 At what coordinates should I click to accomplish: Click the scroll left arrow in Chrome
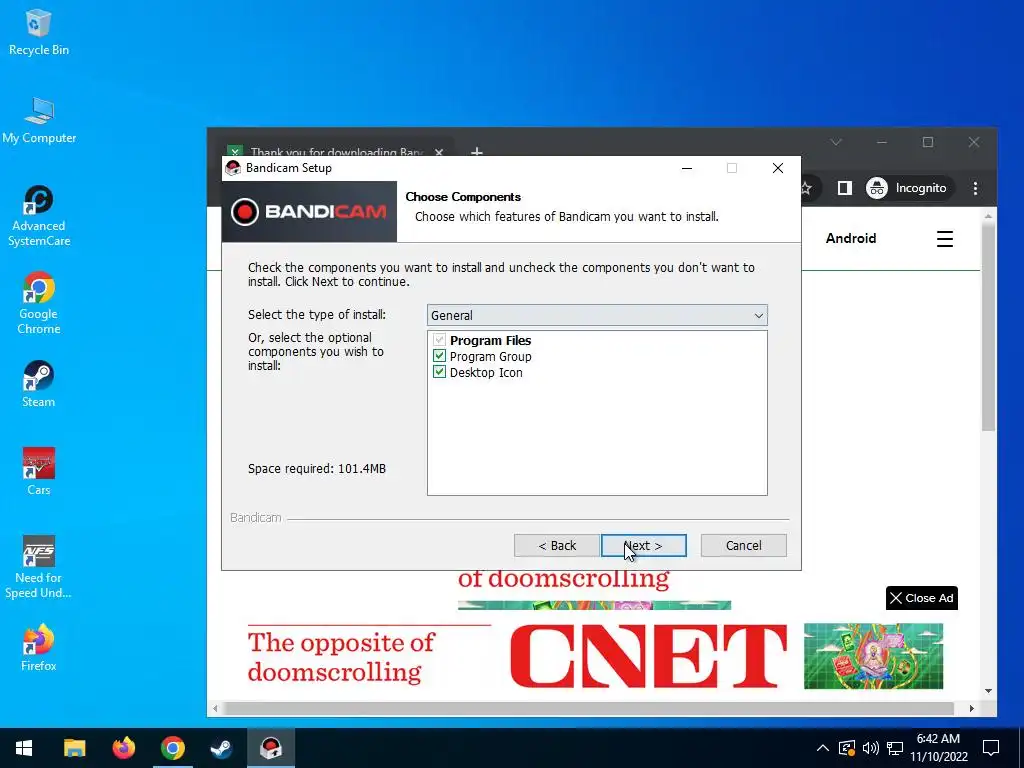coord(215,709)
